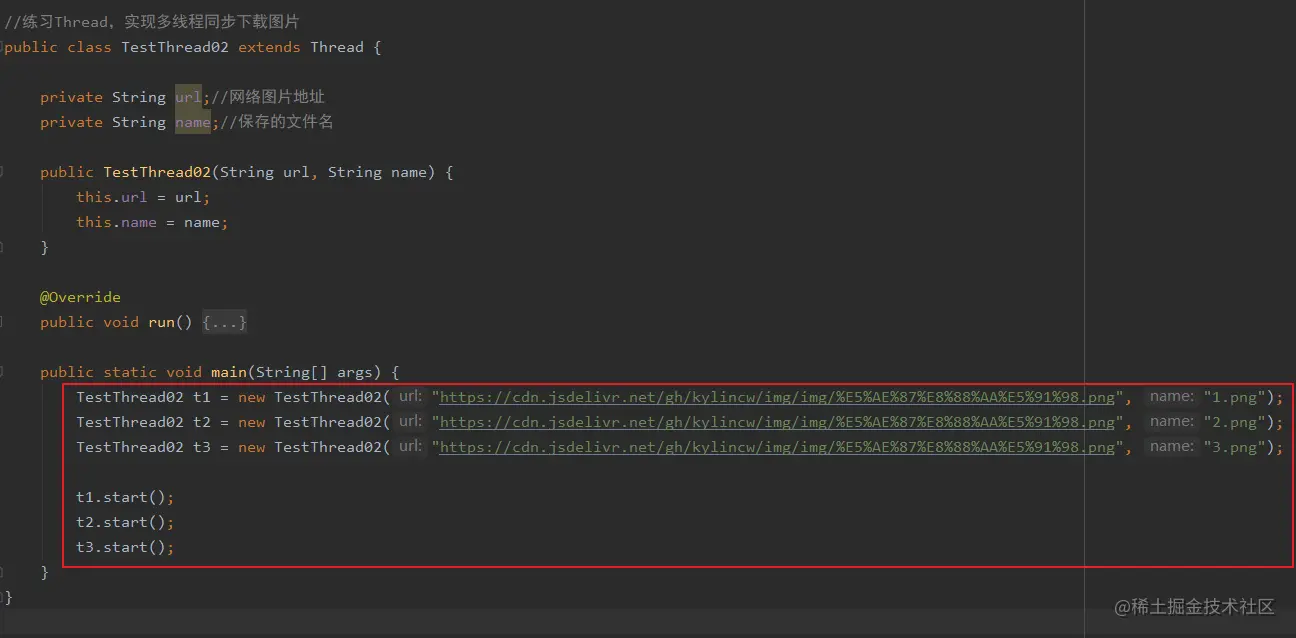Click the name: hint before "3.png"
The height and width of the screenshot is (638, 1296).
point(1172,446)
